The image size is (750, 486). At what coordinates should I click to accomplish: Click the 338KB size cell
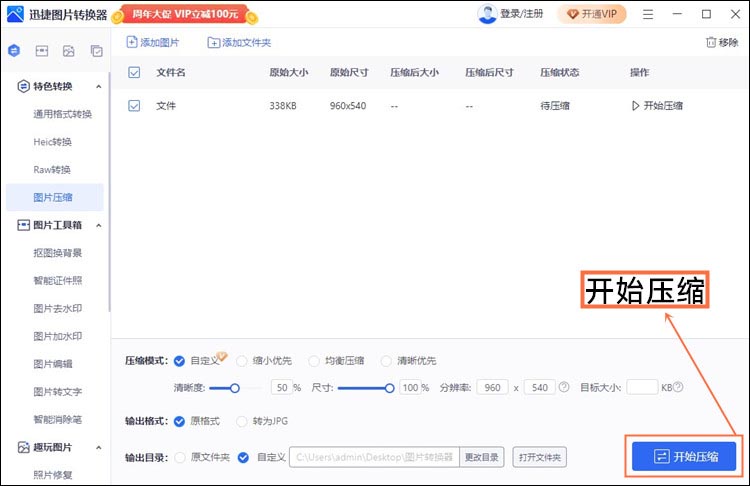pos(283,106)
